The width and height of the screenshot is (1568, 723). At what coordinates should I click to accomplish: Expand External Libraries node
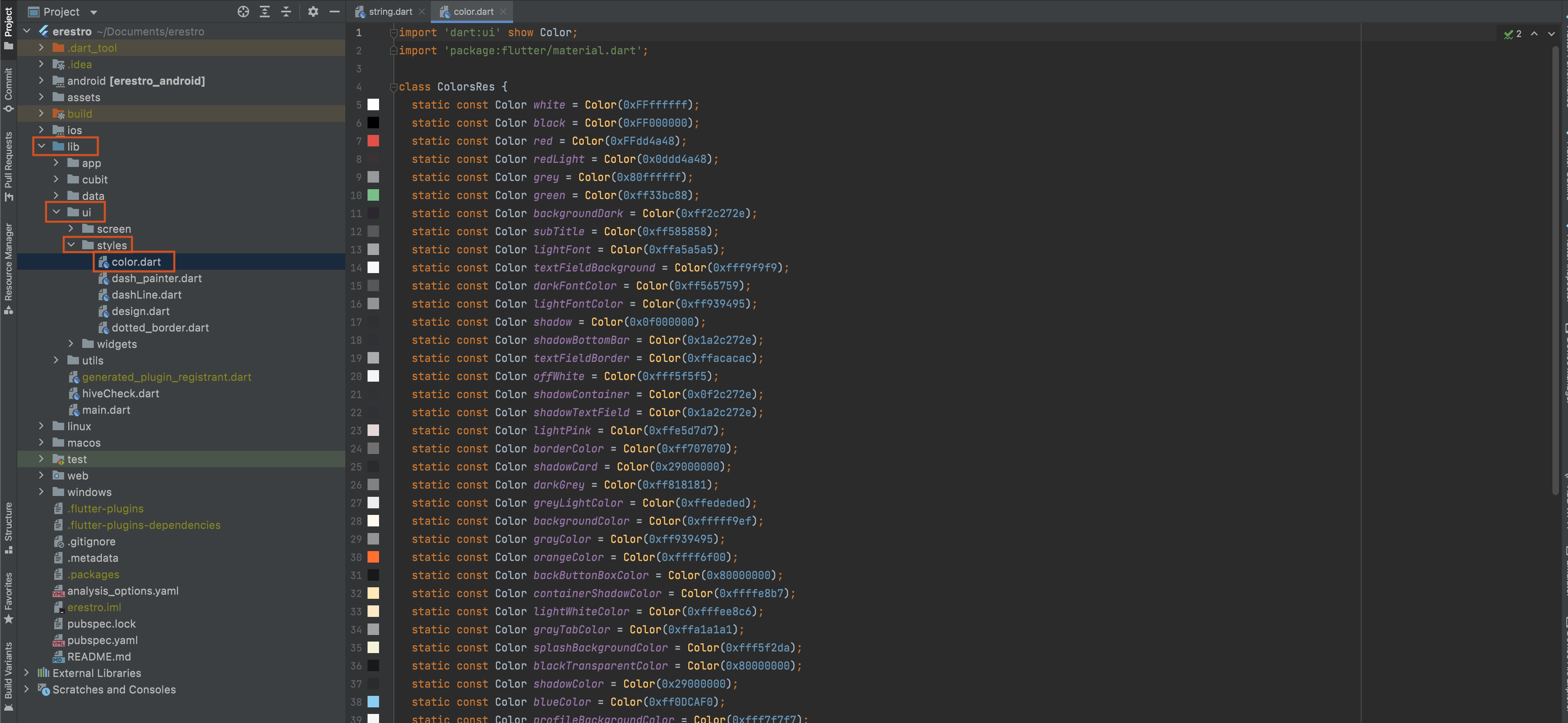(27, 672)
